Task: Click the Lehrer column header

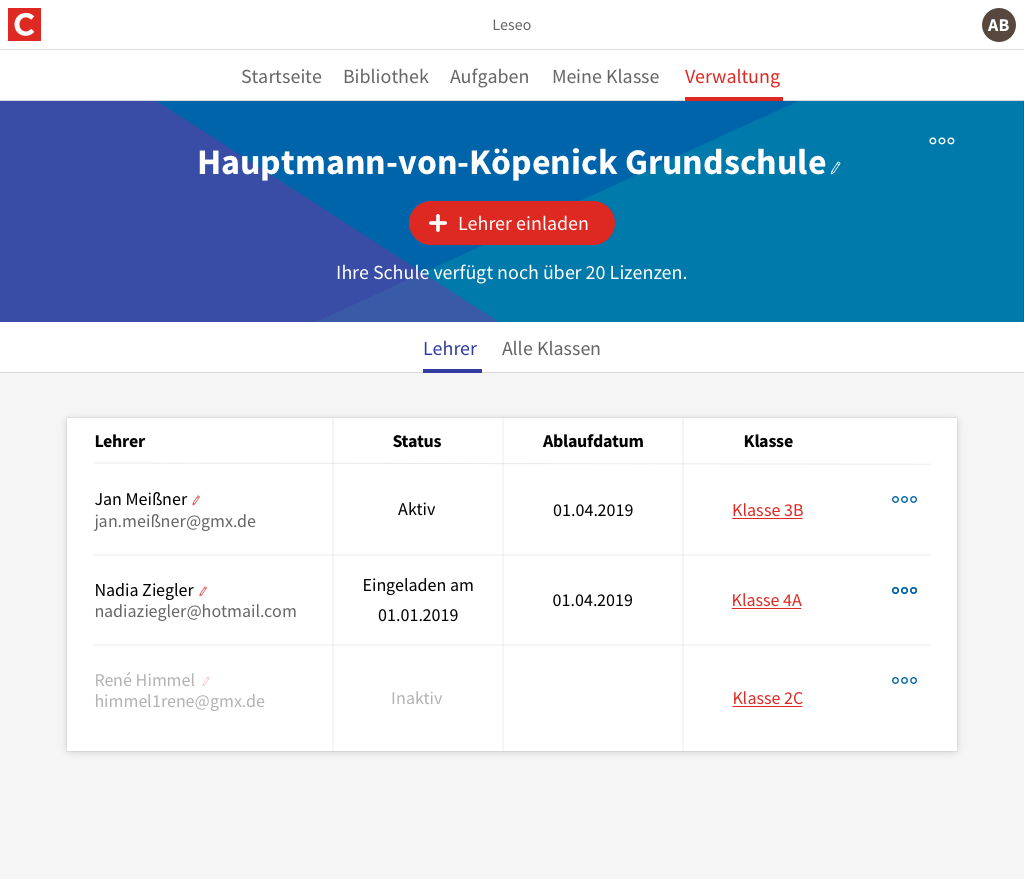Action: (x=120, y=441)
